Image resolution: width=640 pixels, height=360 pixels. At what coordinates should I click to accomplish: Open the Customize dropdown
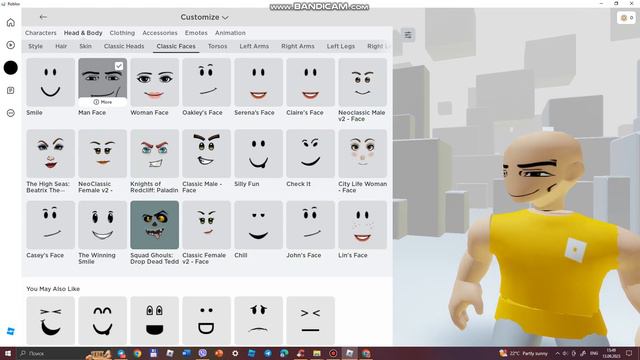[204, 17]
